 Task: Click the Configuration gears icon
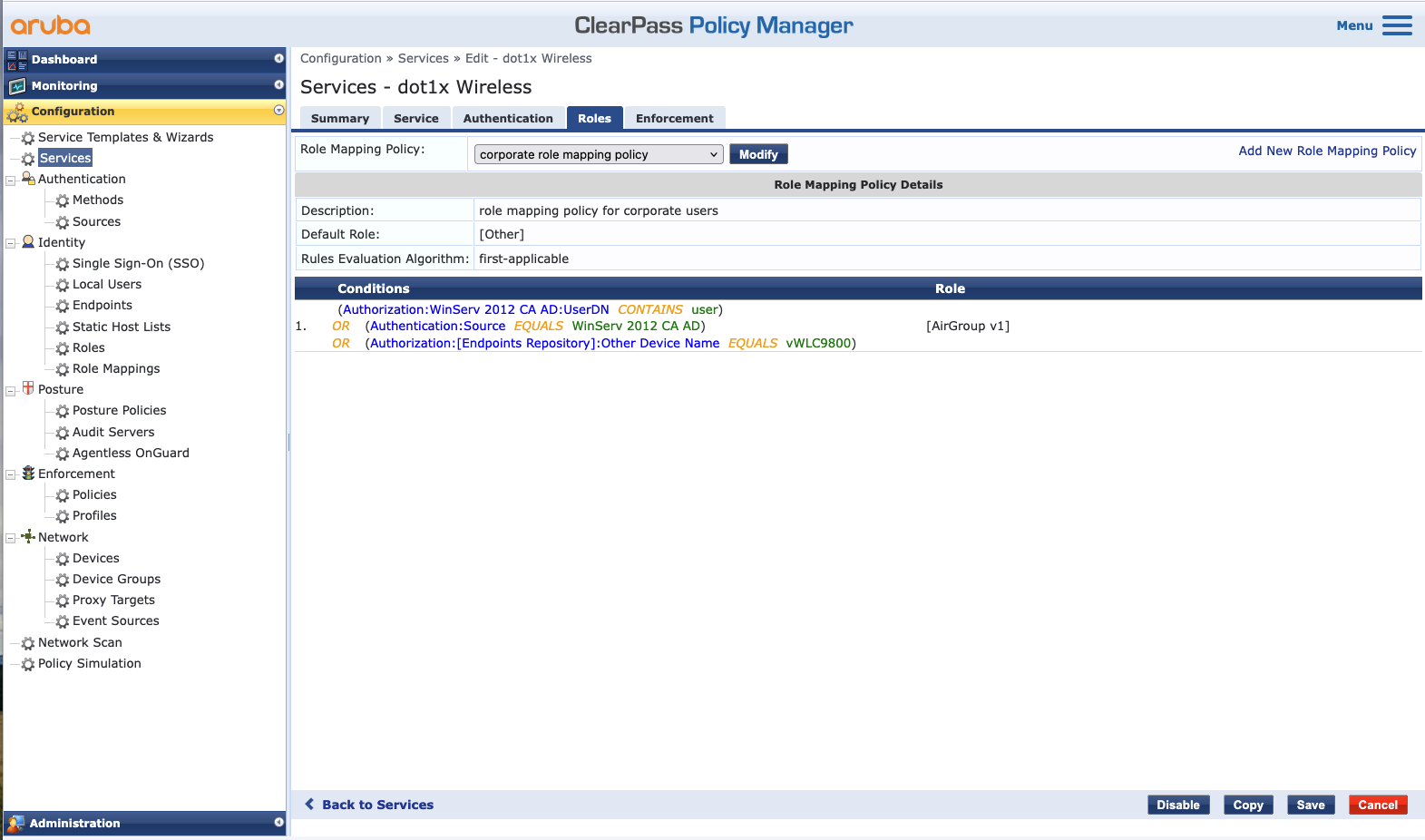pyautogui.click(x=16, y=112)
